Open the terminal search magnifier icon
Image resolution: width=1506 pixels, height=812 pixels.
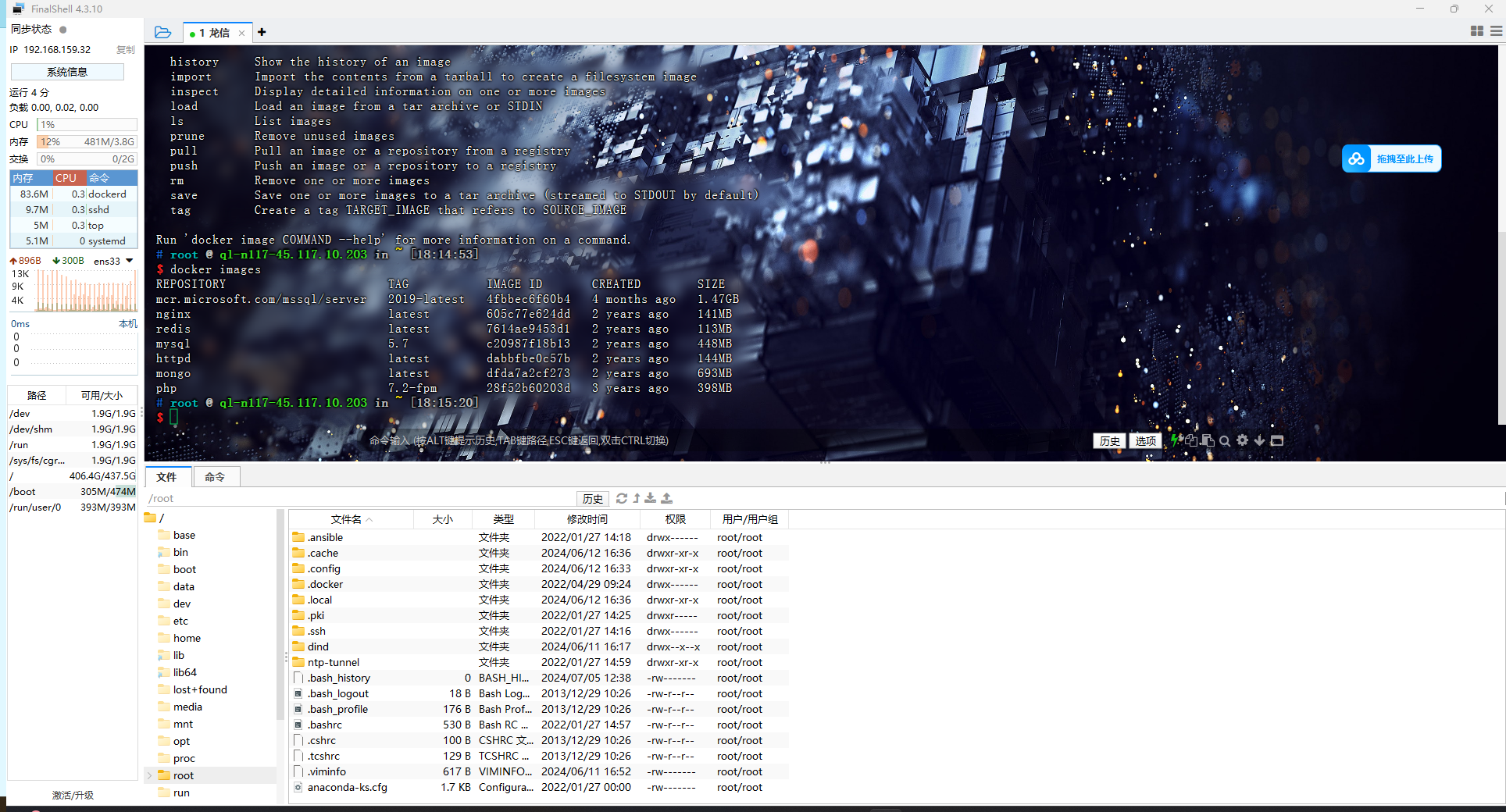[x=1225, y=440]
